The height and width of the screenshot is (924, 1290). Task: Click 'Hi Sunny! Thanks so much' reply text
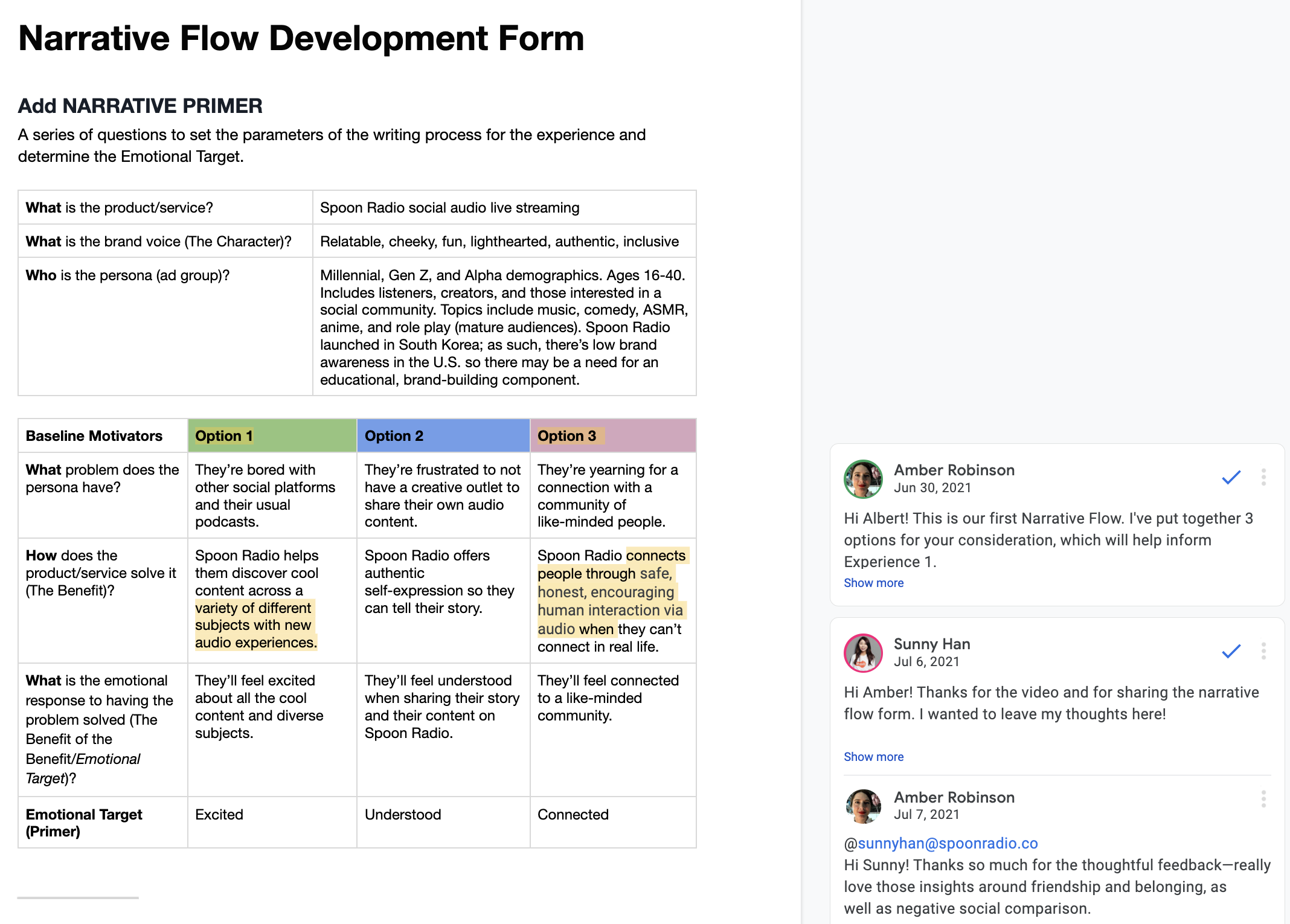1057,887
